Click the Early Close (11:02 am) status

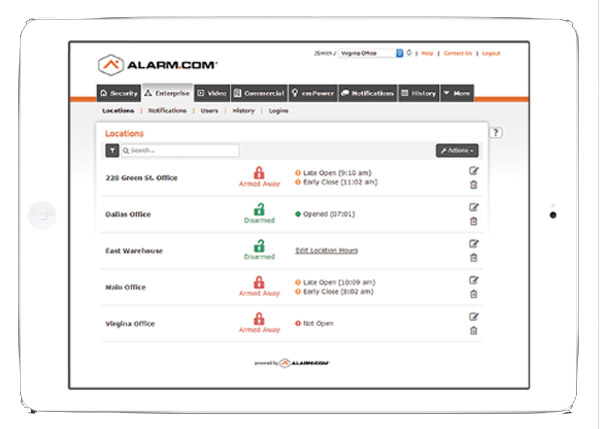tap(336, 182)
